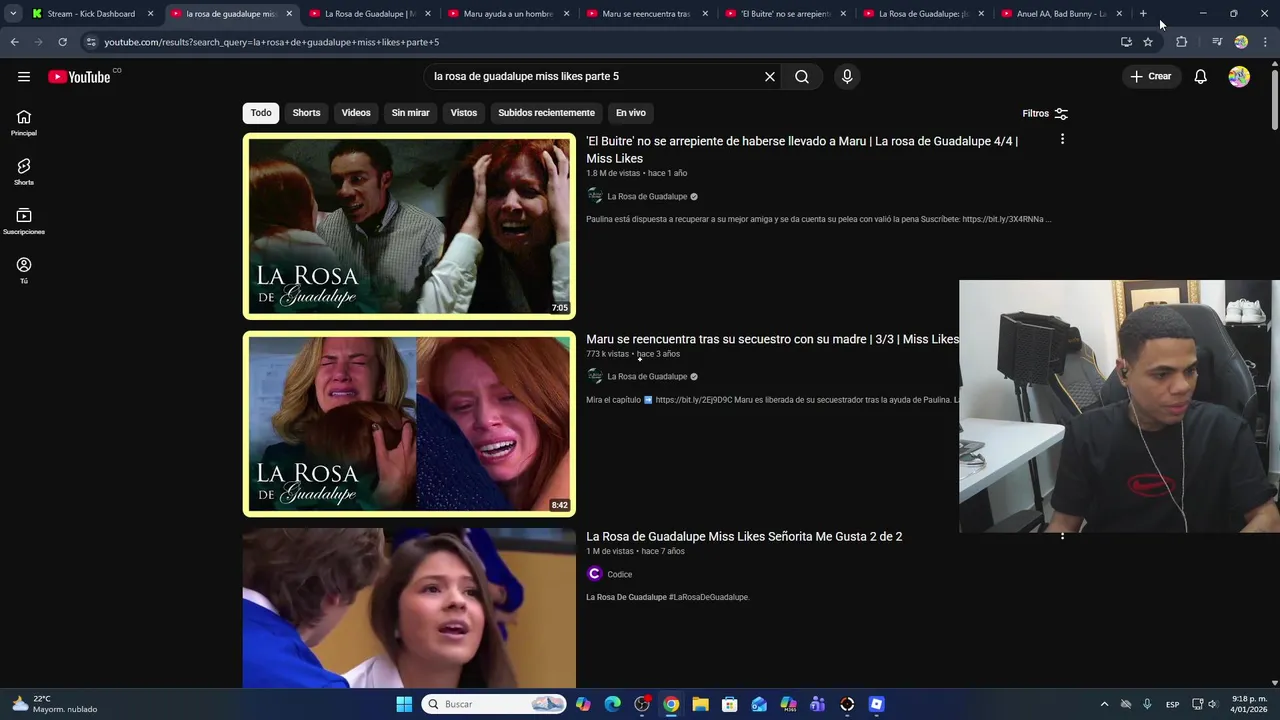The image size is (1280, 720).
Task: Open the Chrome tab search dropdown
Action: coord(13,14)
